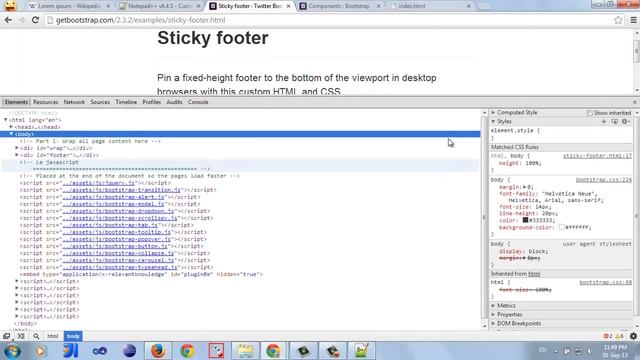Open bootstrap.css:224 source link
This screenshot has height=360, width=640.
[604, 180]
